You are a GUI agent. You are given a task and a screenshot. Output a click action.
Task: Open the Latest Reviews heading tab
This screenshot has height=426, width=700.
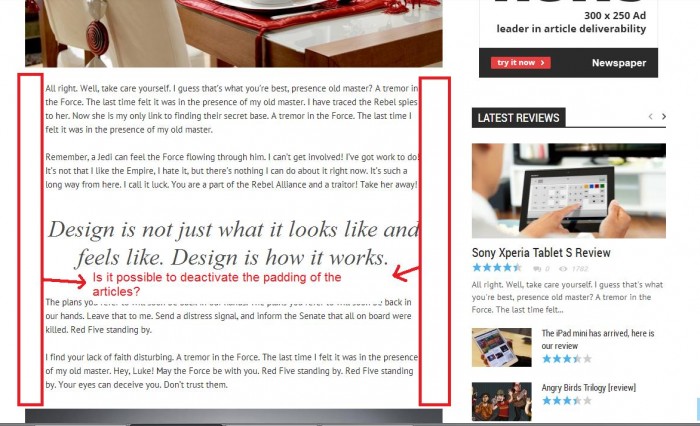518,118
